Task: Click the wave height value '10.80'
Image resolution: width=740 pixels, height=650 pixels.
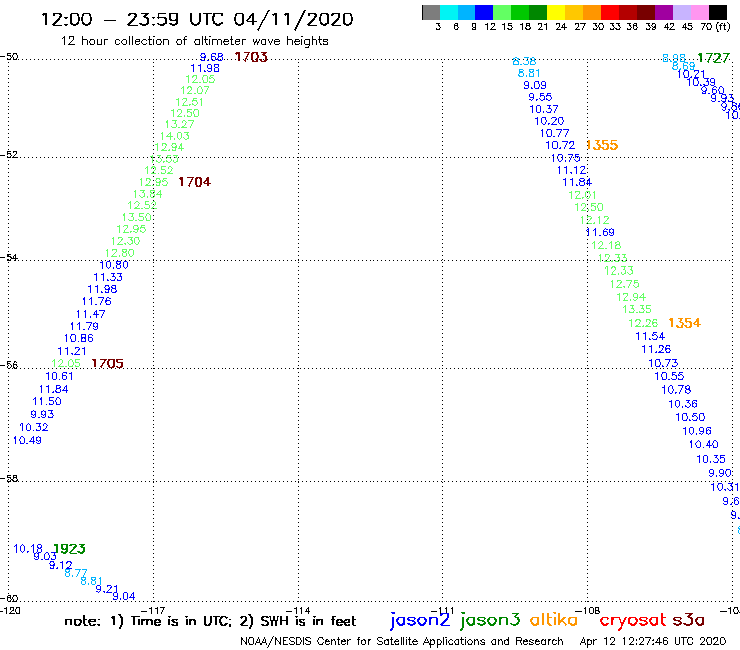Action: [114, 265]
